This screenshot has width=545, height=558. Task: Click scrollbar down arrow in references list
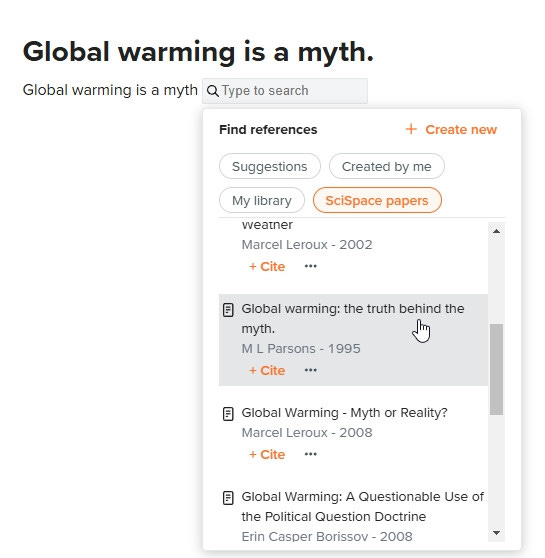(x=496, y=533)
